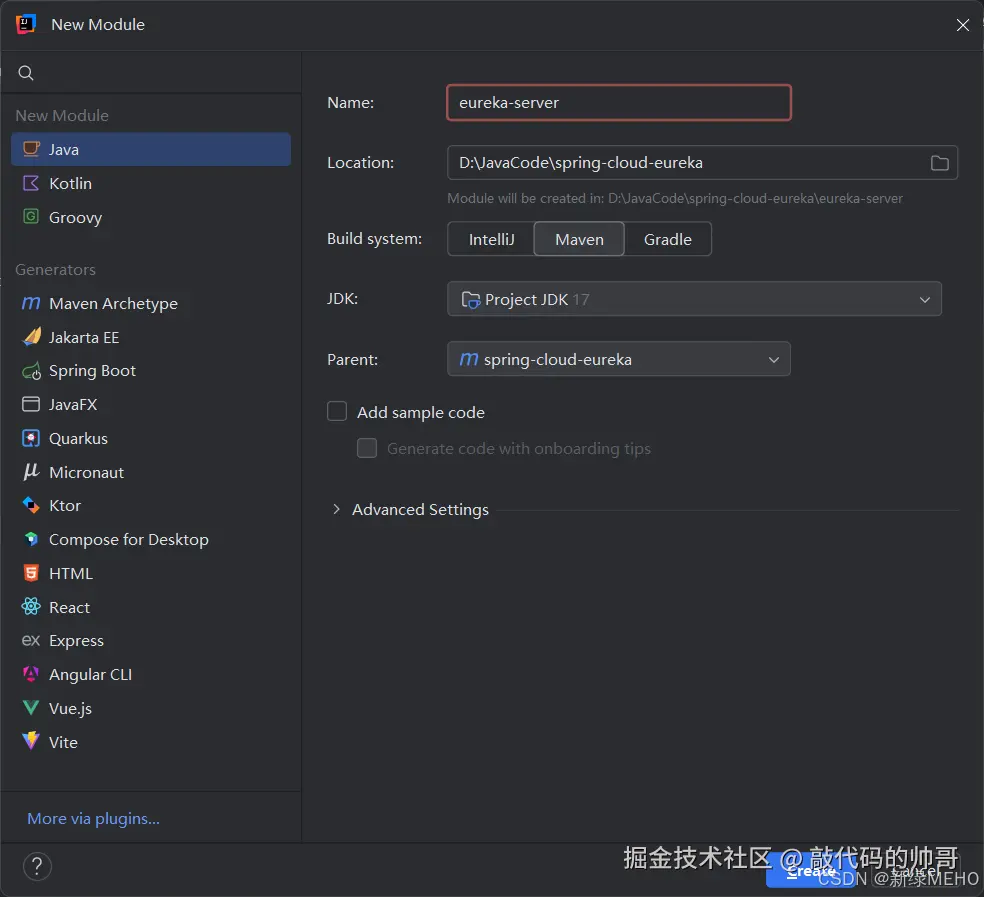
Task: Open the Quarkus generator
Action: click(x=151, y=438)
